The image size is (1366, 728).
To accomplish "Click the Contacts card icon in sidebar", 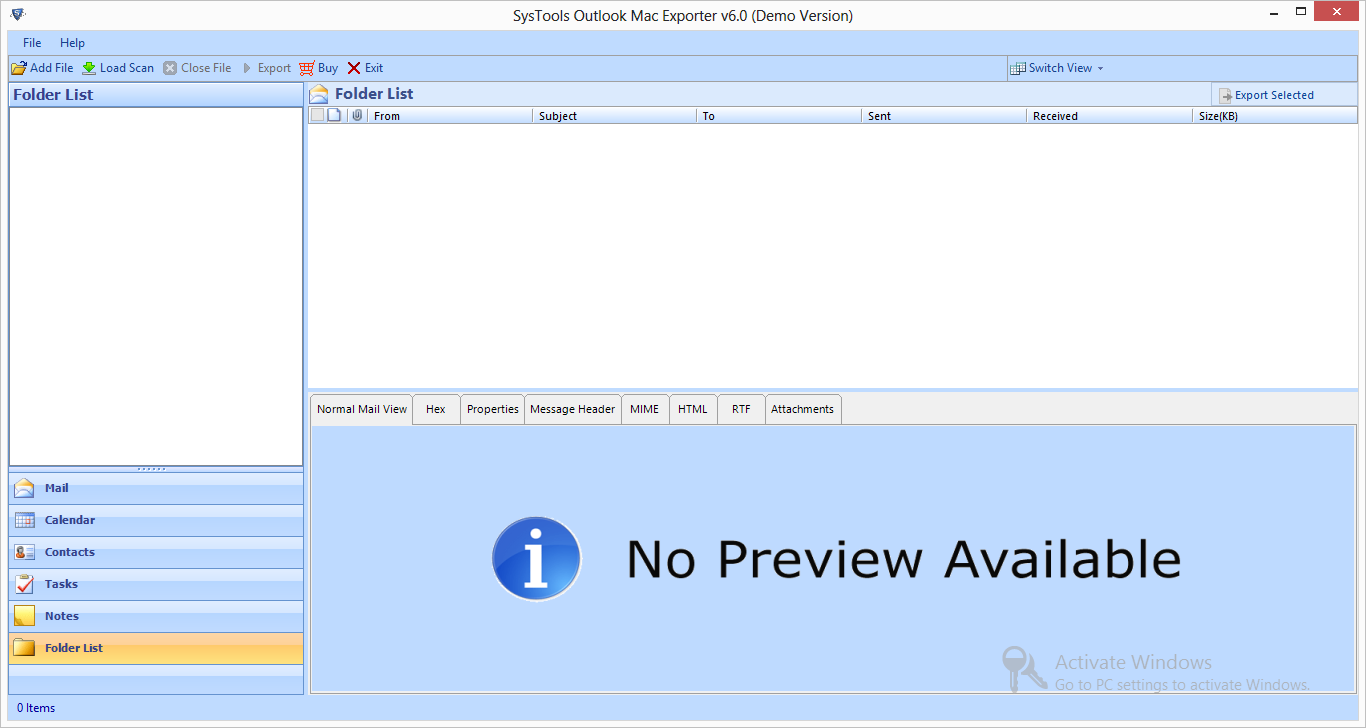I will point(24,552).
